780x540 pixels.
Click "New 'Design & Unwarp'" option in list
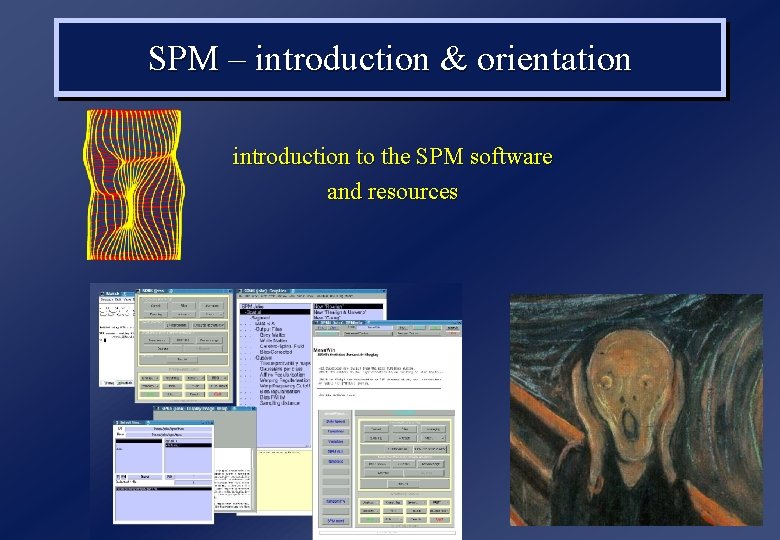[339, 312]
